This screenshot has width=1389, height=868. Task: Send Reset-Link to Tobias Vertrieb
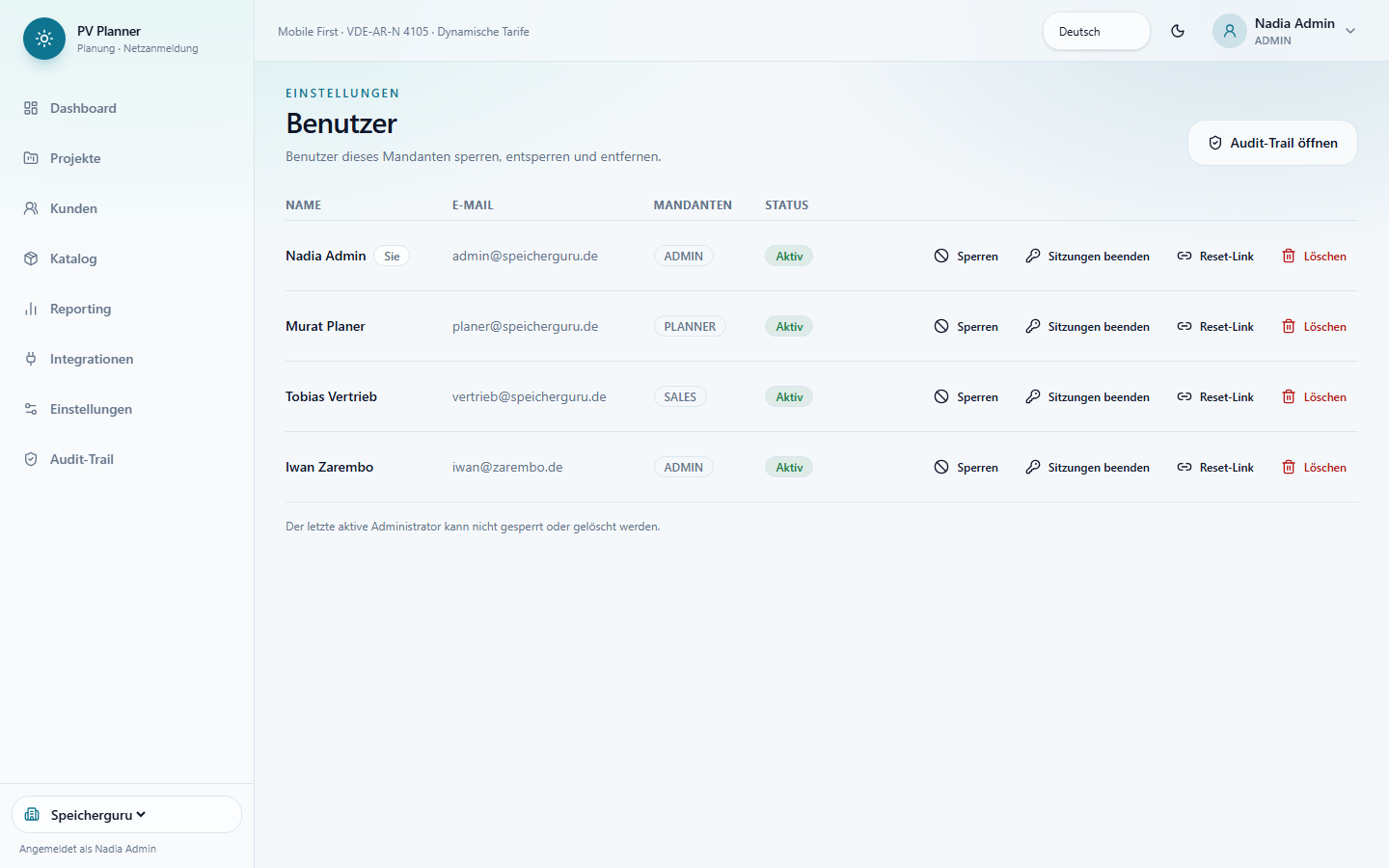click(x=1215, y=396)
